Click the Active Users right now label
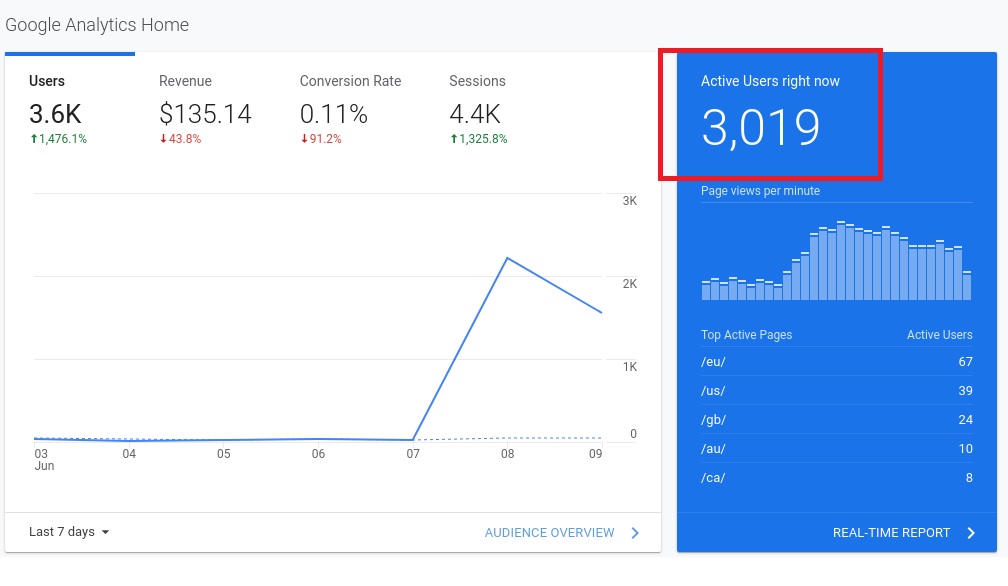This screenshot has height=586, width=1008. (770, 81)
